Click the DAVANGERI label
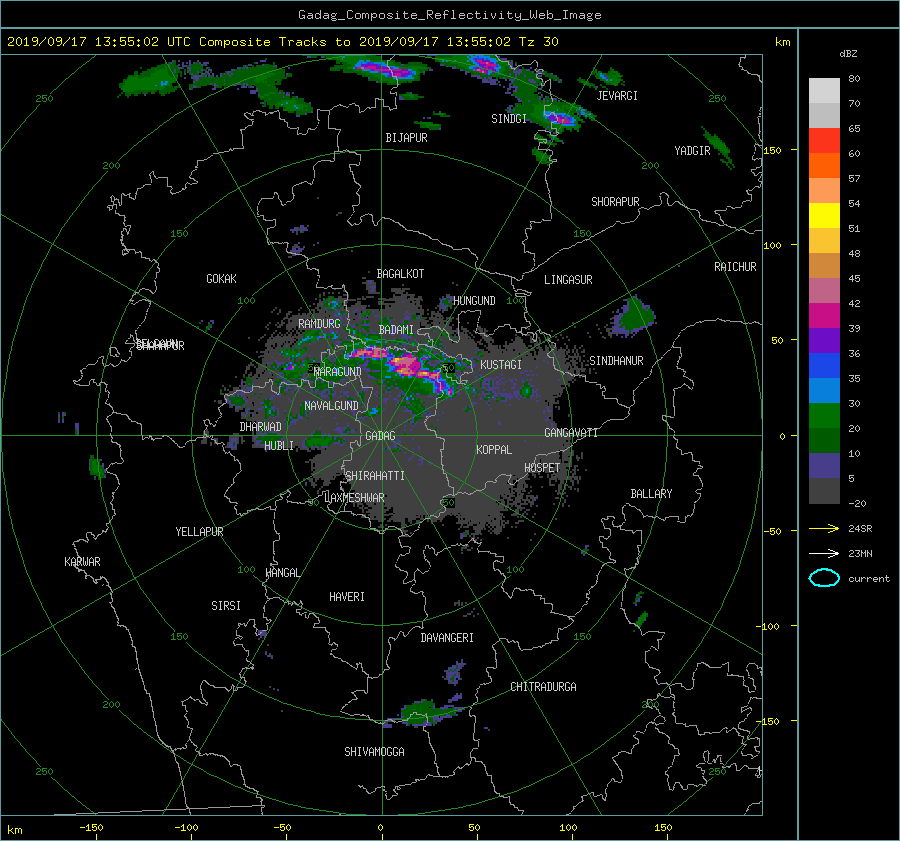This screenshot has height=841, width=900. 447,637
